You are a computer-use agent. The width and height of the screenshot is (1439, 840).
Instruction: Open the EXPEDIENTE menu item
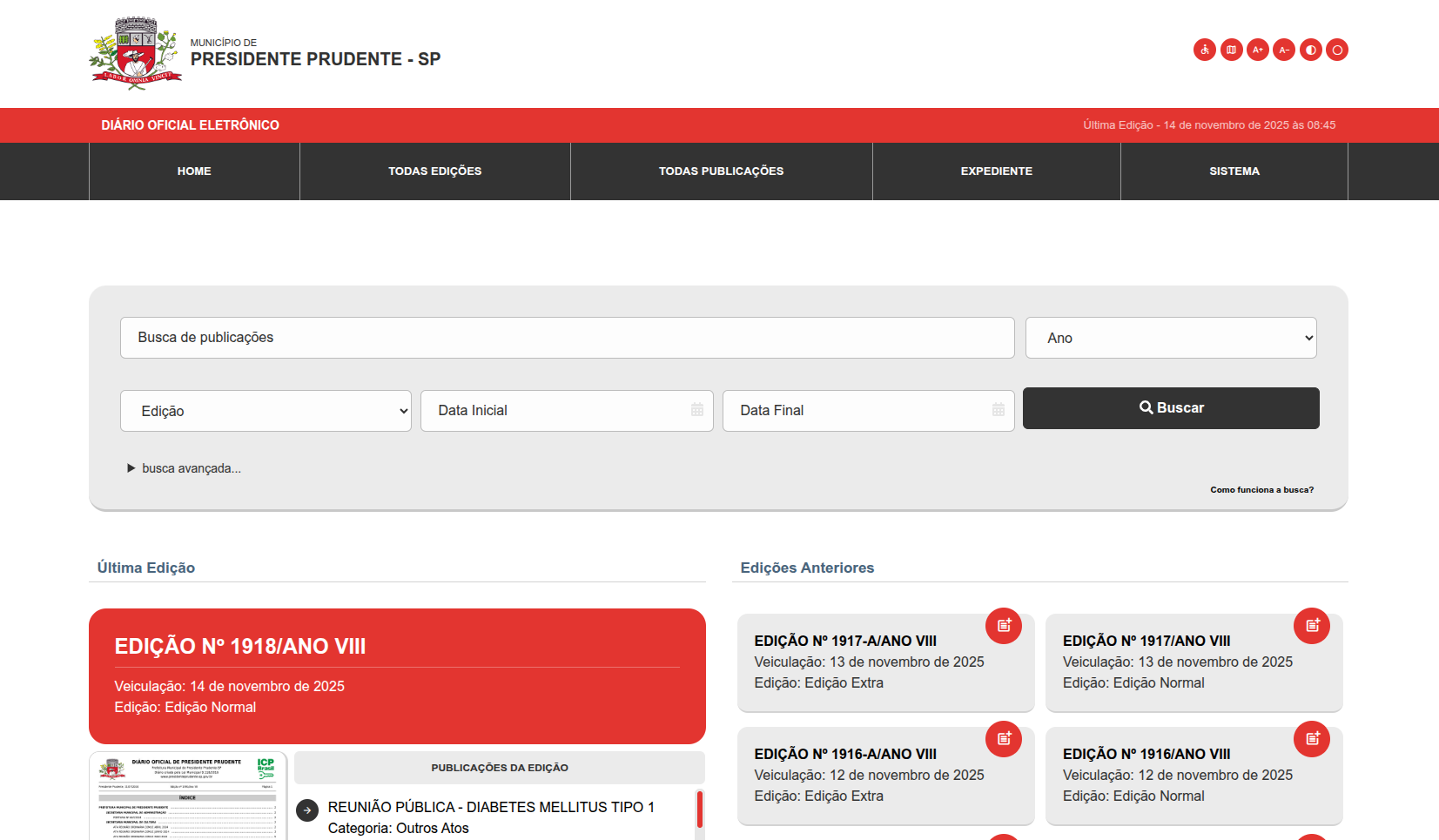point(997,171)
